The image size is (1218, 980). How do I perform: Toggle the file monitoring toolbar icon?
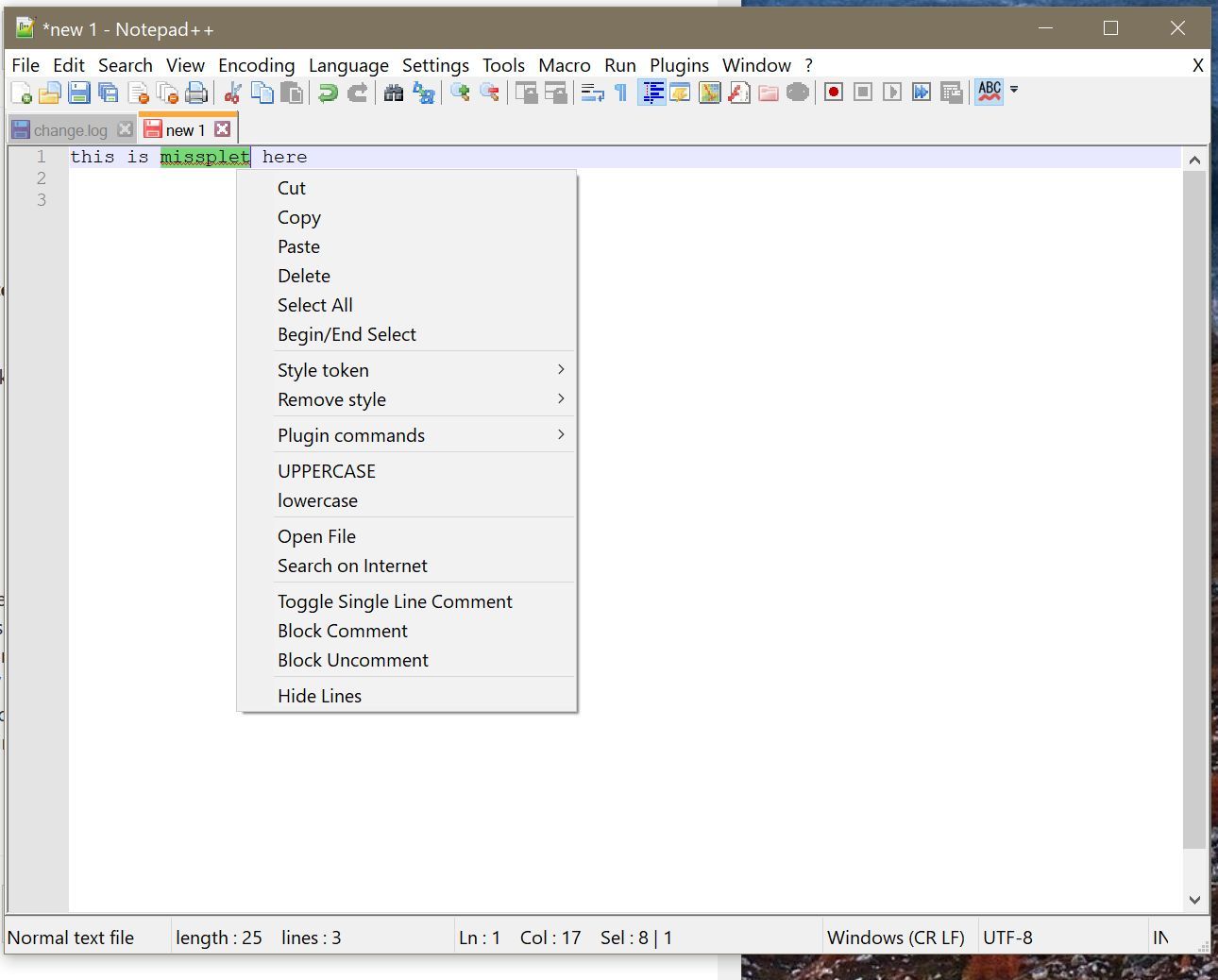point(798,93)
